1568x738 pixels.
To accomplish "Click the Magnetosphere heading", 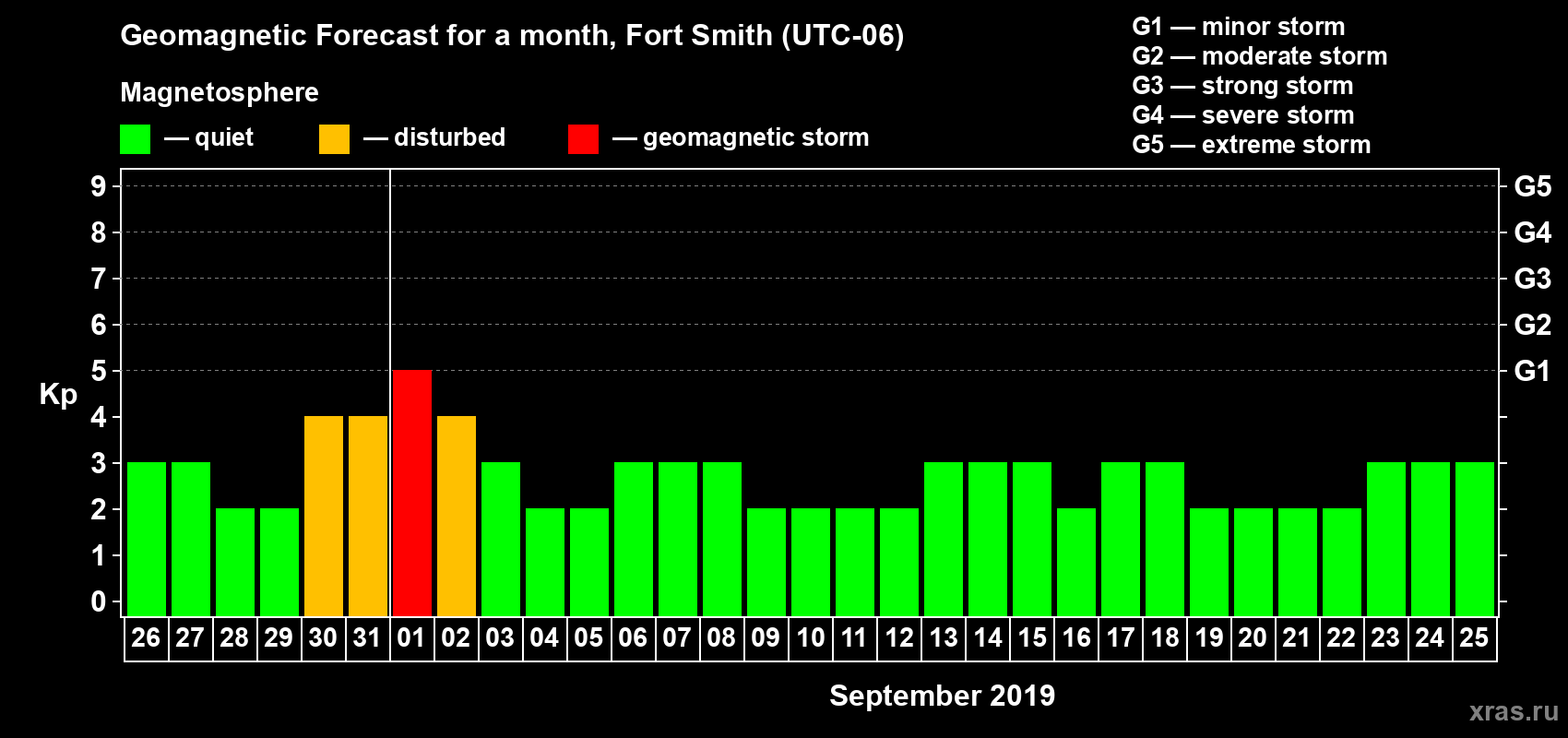I will pyautogui.click(x=220, y=93).
